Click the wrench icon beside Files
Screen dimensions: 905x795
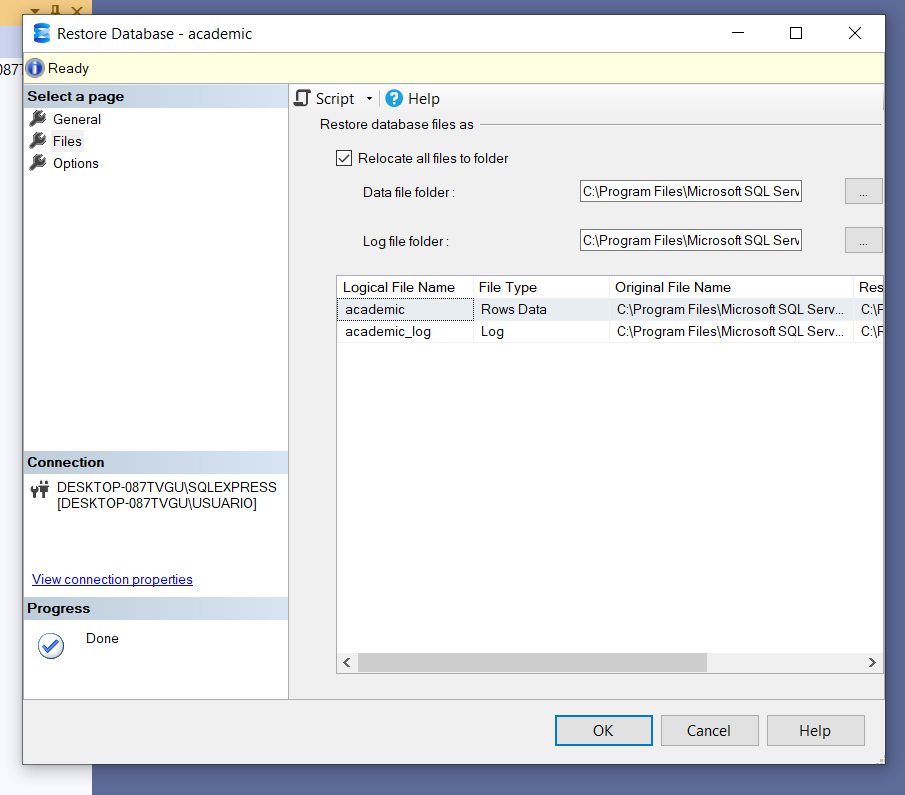[x=38, y=140]
